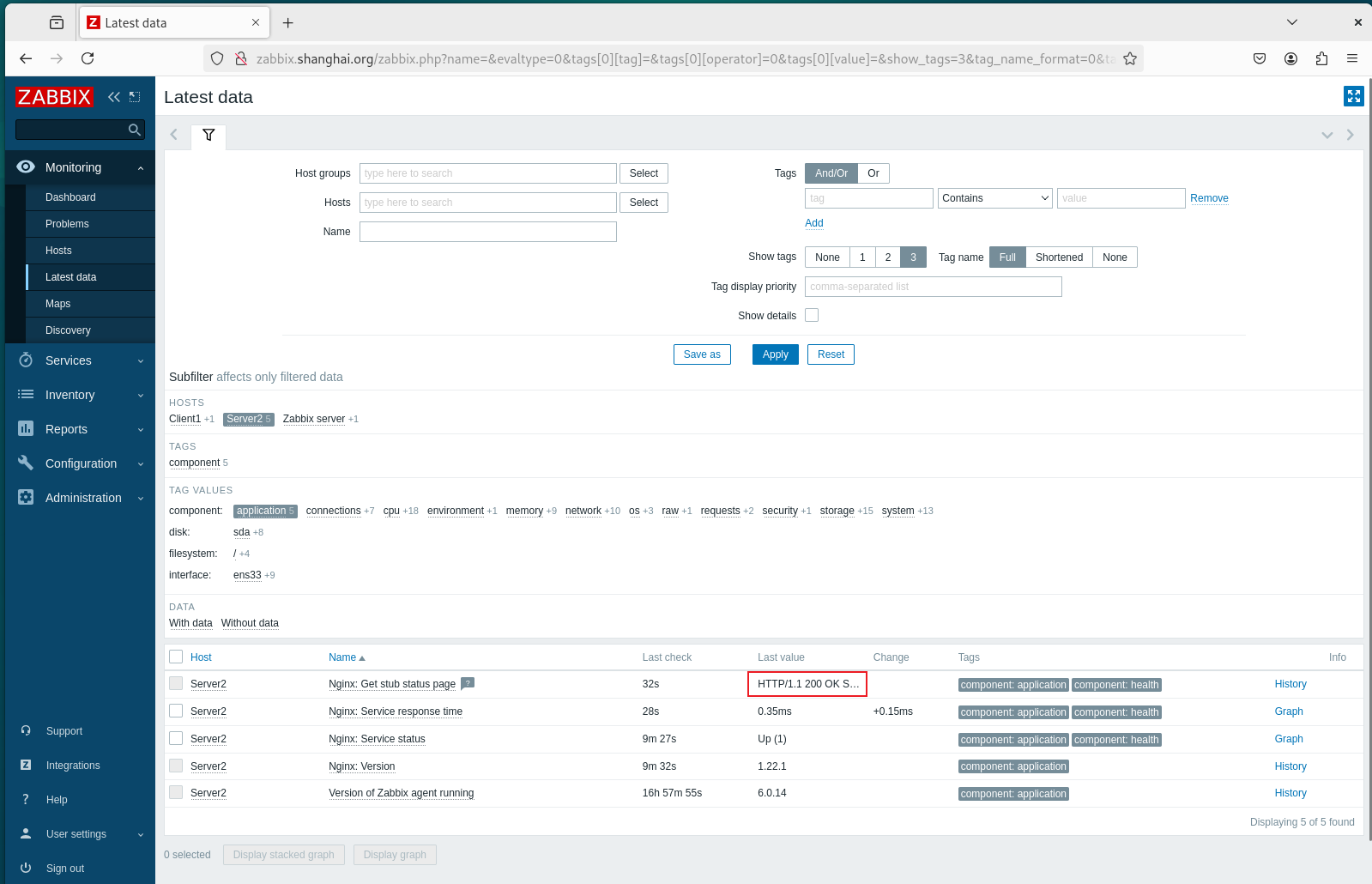
Task: Open Graph link for Nginx: Service status
Action: (1288, 739)
